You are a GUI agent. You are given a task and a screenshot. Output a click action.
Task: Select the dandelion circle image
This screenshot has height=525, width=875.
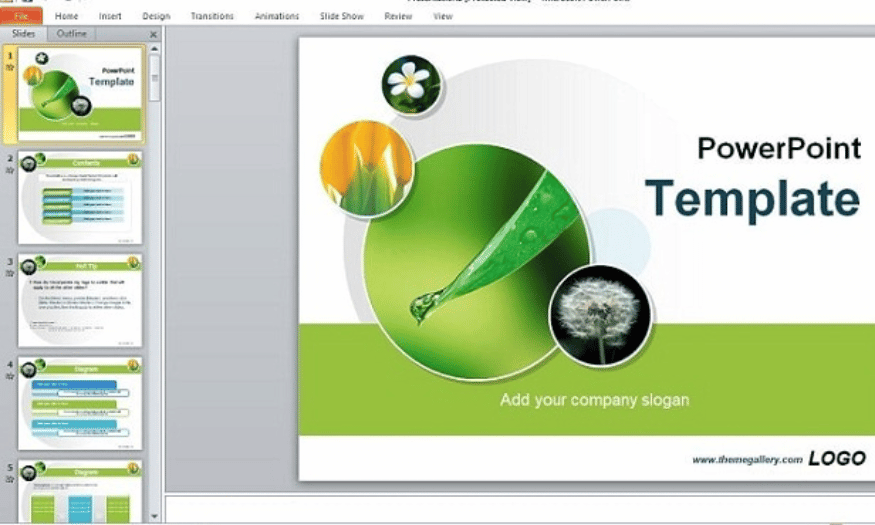point(600,316)
